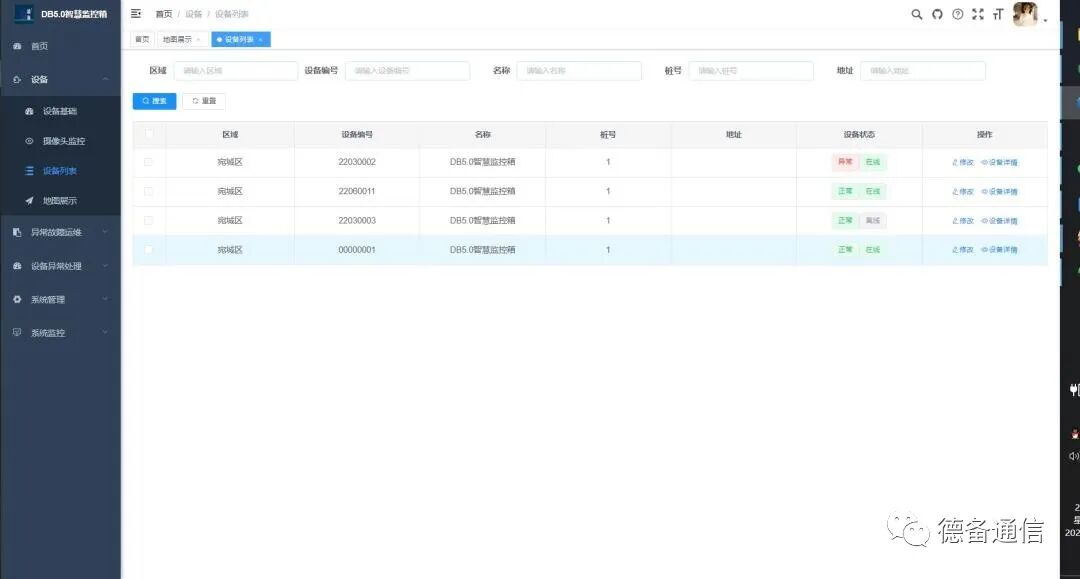Expand the 系统管理 sidebar menu

[61, 299]
